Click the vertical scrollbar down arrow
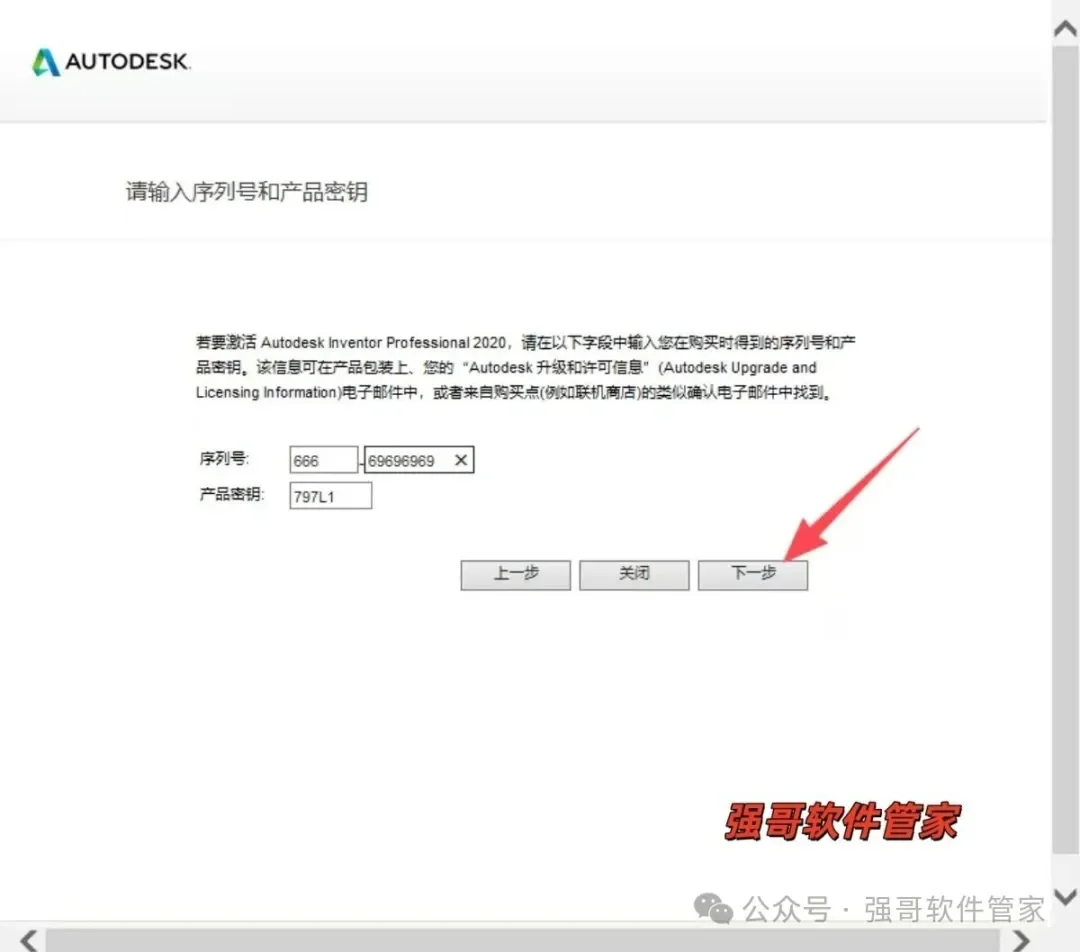 (x=1066, y=896)
